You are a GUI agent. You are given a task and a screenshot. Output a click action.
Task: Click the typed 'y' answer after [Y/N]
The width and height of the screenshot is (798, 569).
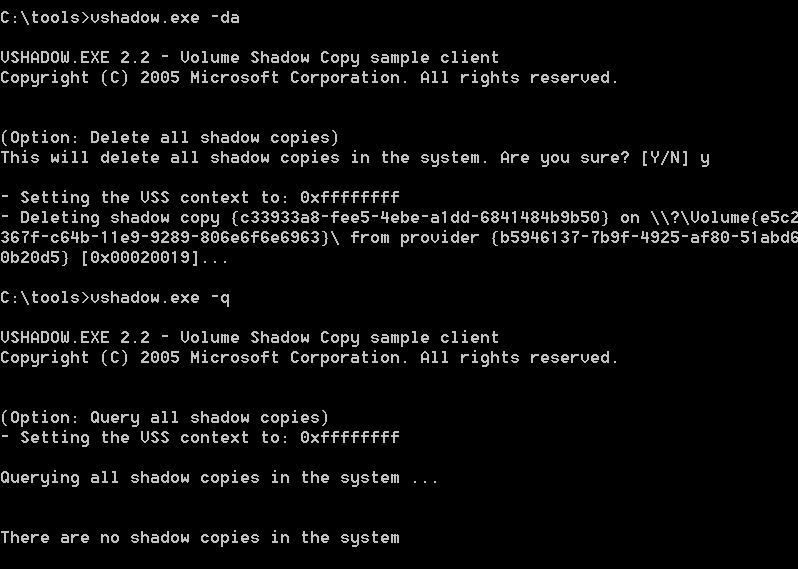(x=704, y=159)
